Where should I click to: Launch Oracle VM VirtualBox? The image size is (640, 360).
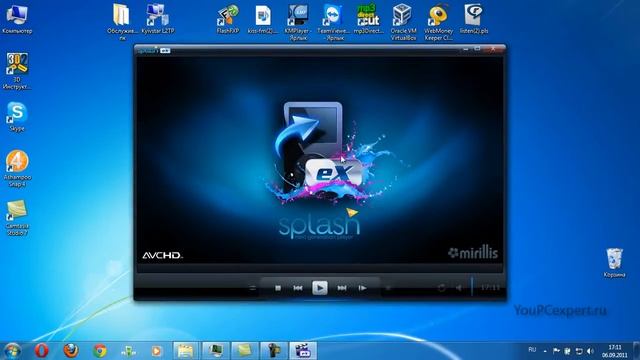click(x=403, y=22)
